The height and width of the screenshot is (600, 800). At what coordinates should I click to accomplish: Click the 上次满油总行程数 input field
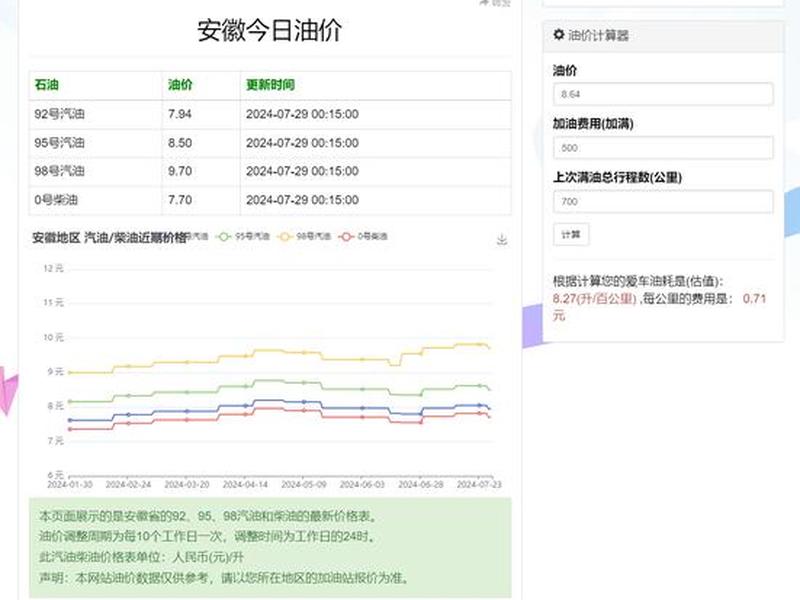663,202
